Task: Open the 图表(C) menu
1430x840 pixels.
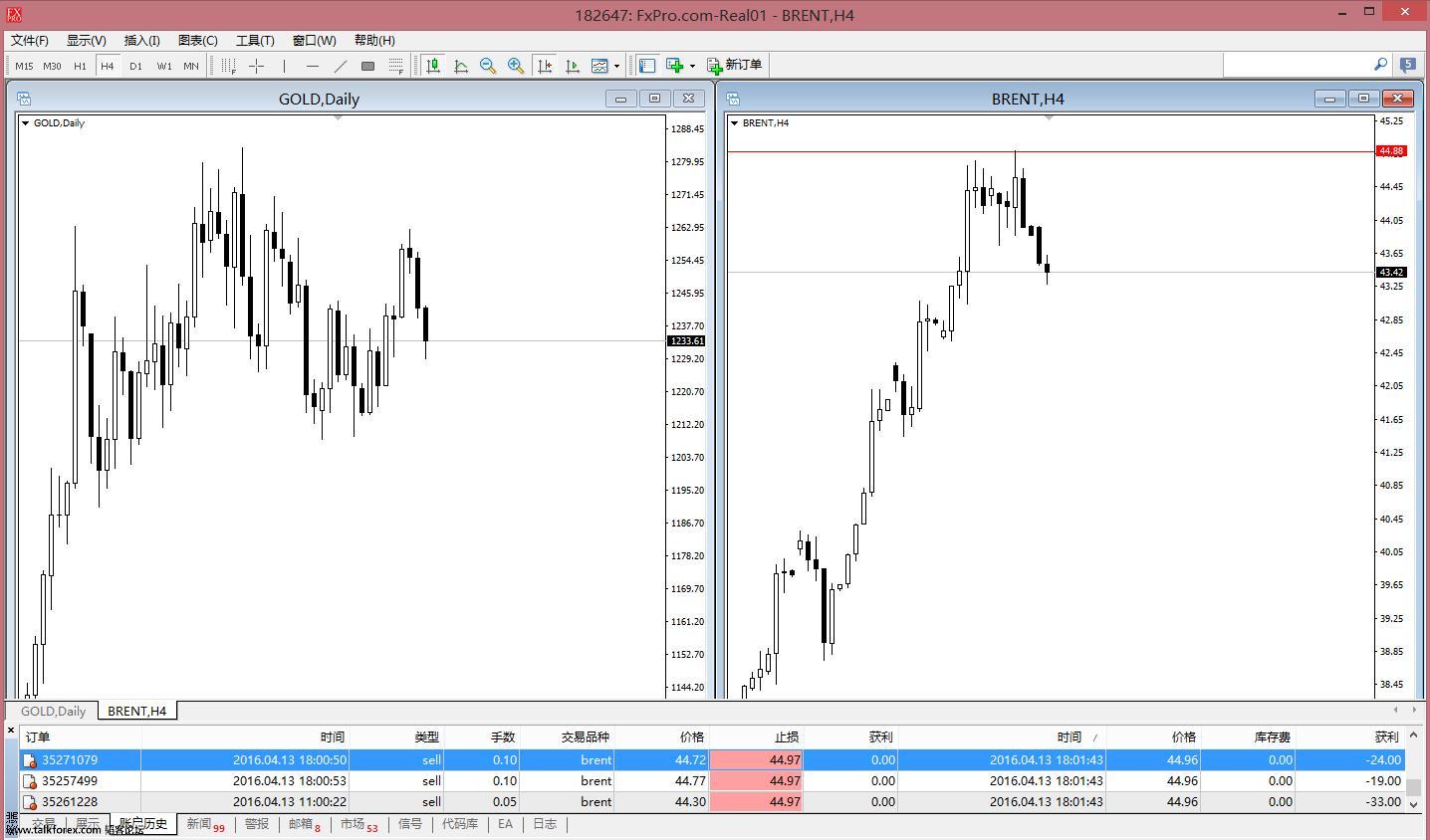Action: pyautogui.click(x=198, y=40)
